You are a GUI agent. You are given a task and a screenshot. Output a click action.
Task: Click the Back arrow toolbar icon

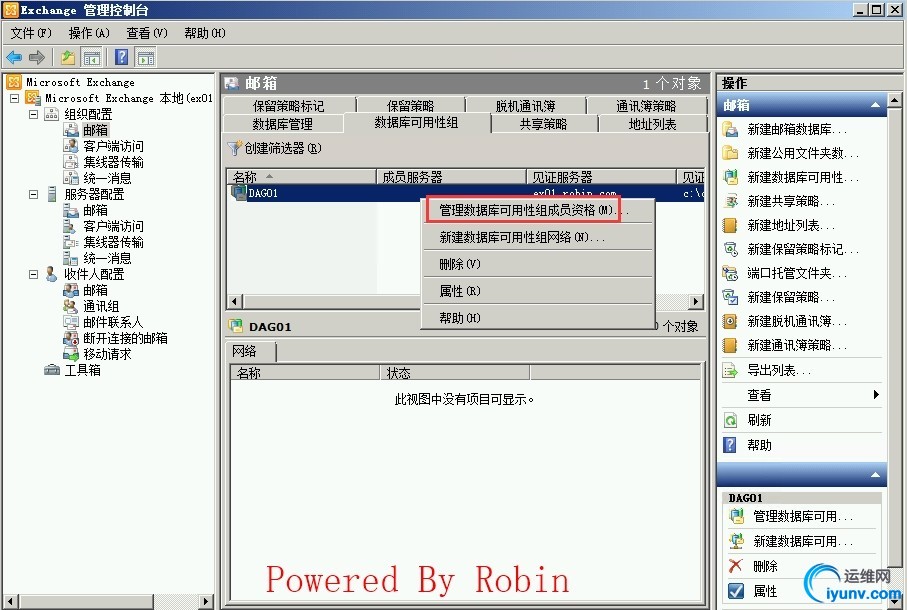(13, 57)
